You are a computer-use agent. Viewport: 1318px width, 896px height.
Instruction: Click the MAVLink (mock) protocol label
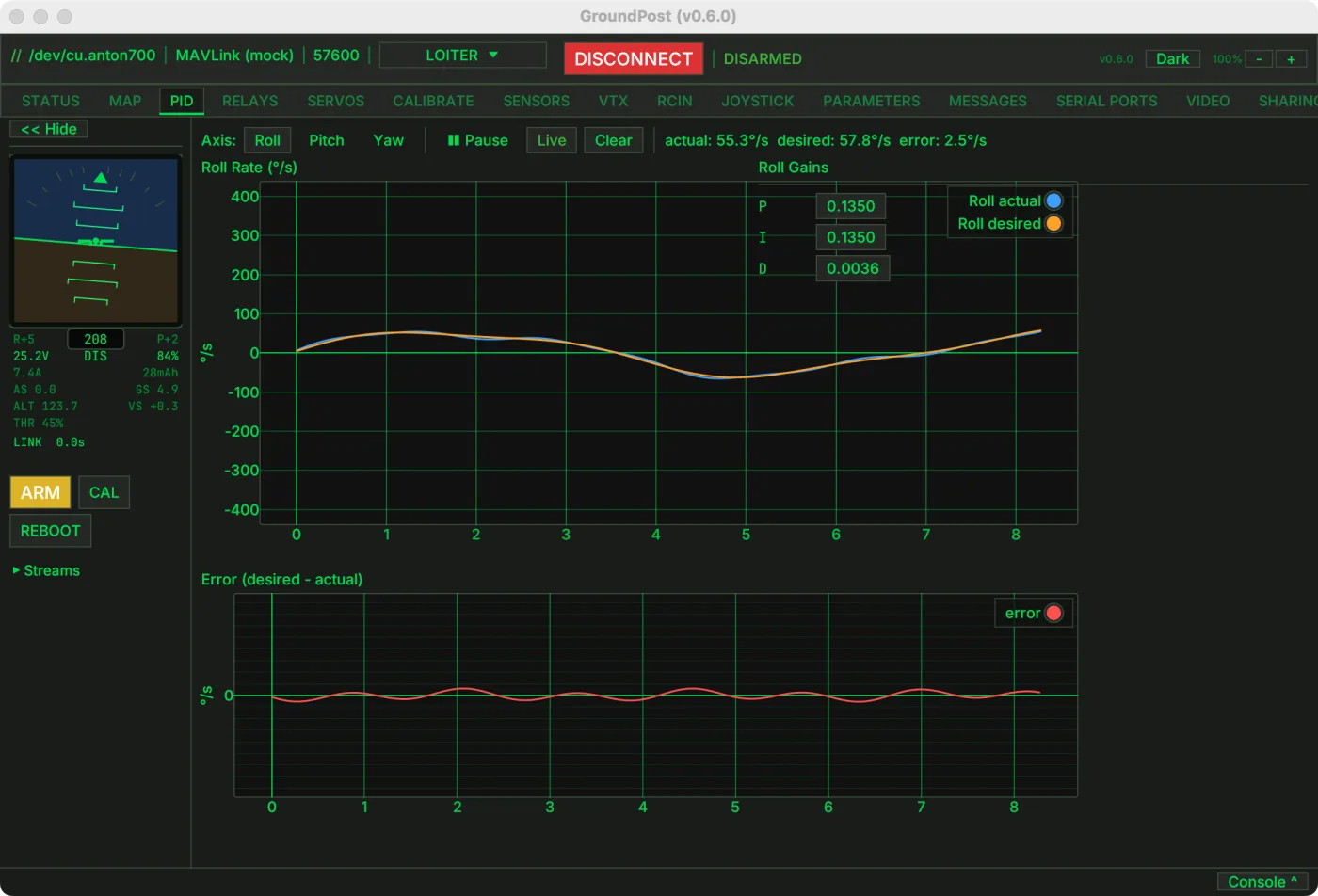tap(234, 56)
